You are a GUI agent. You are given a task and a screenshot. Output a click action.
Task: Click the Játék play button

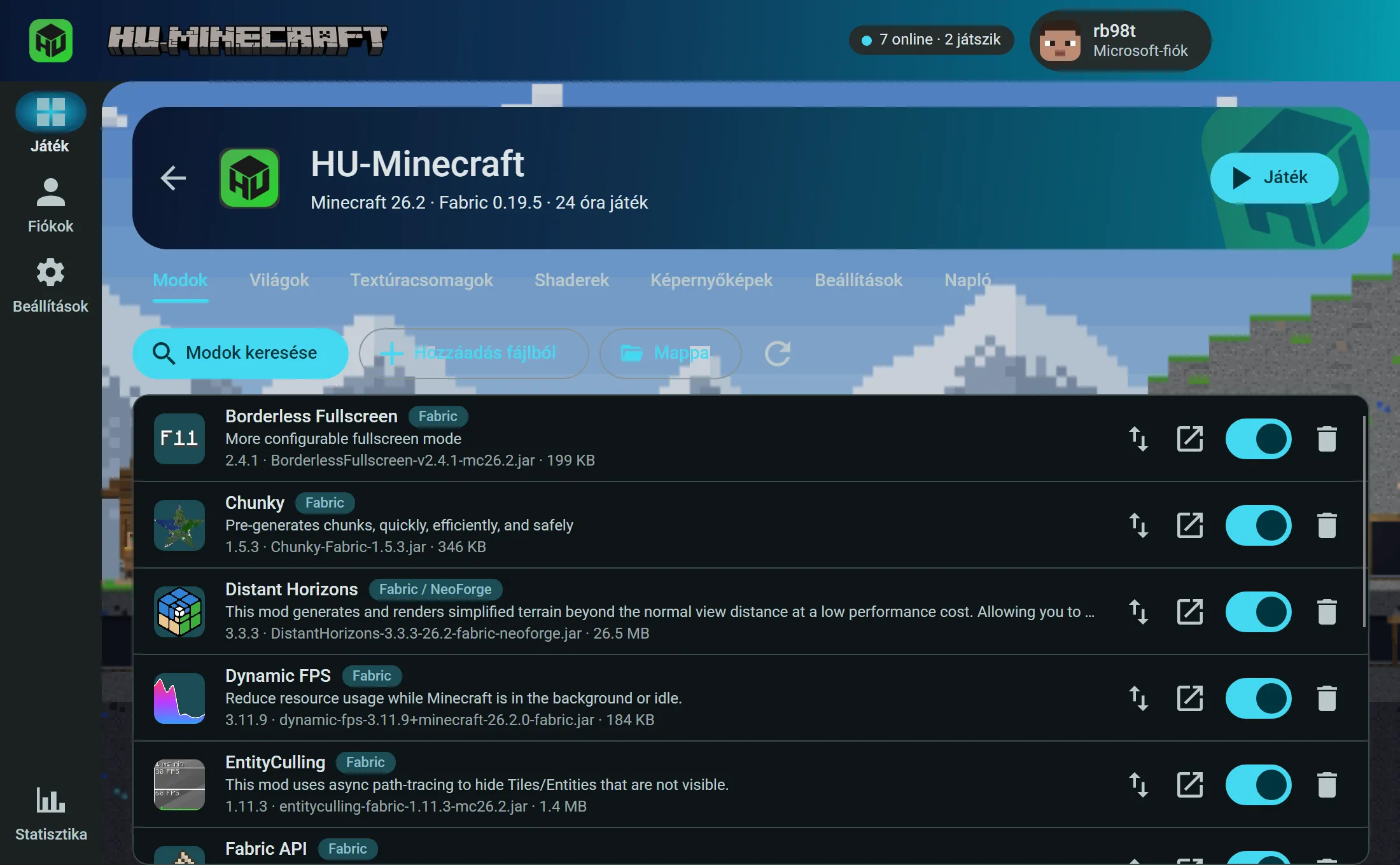point(1274,177)
